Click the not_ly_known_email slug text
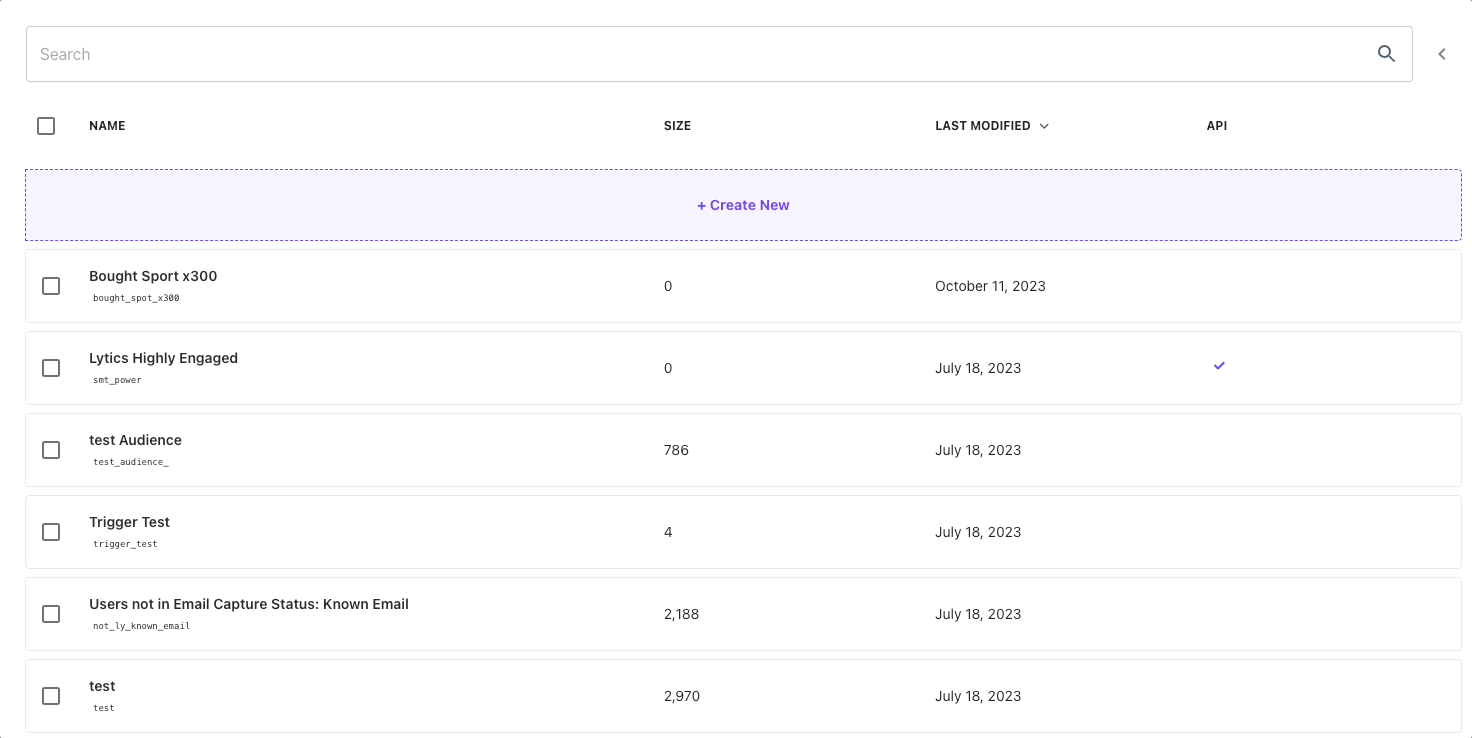The image size is (1472, 738). point(141,626)
